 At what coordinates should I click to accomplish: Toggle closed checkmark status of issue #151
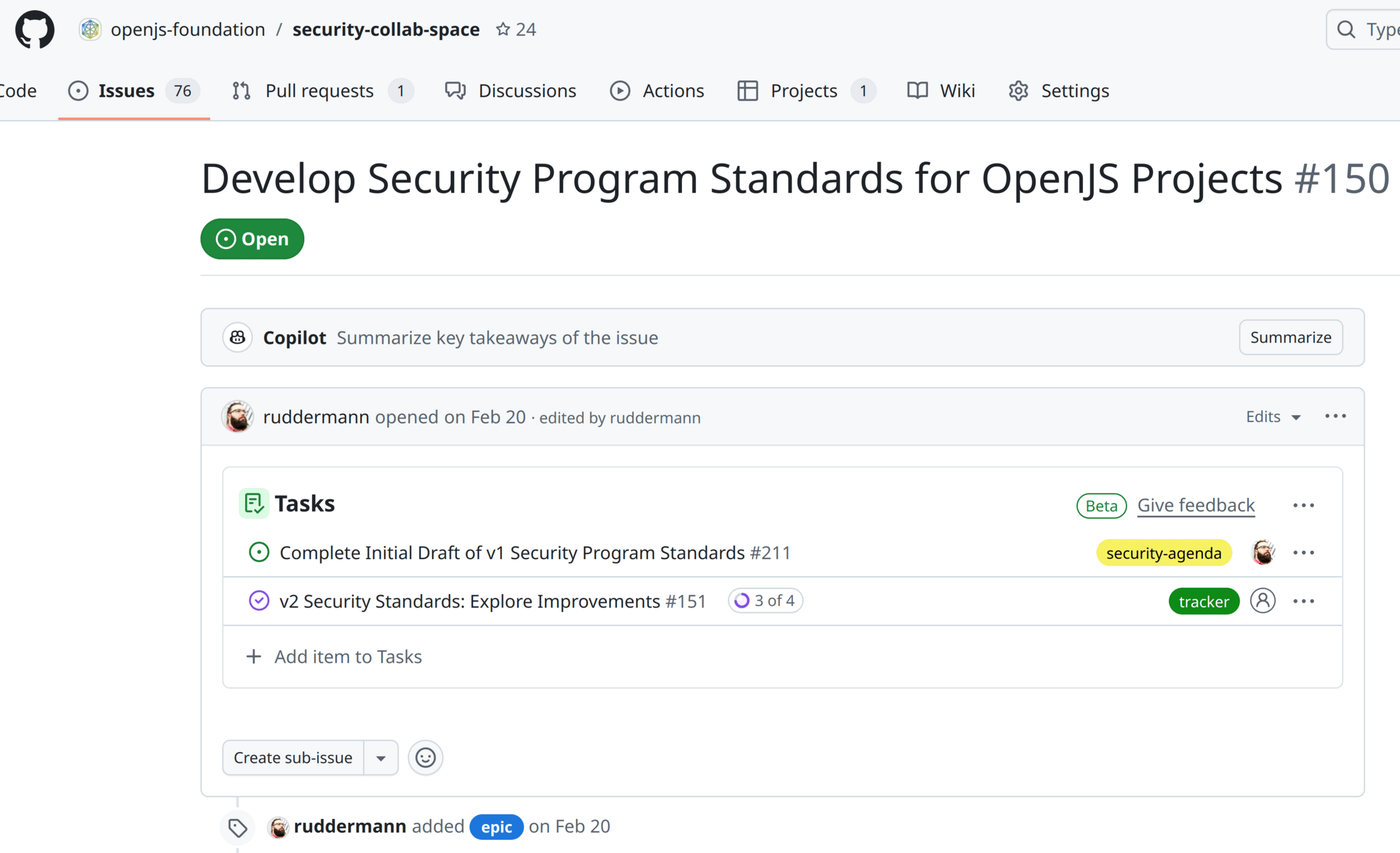259,601
